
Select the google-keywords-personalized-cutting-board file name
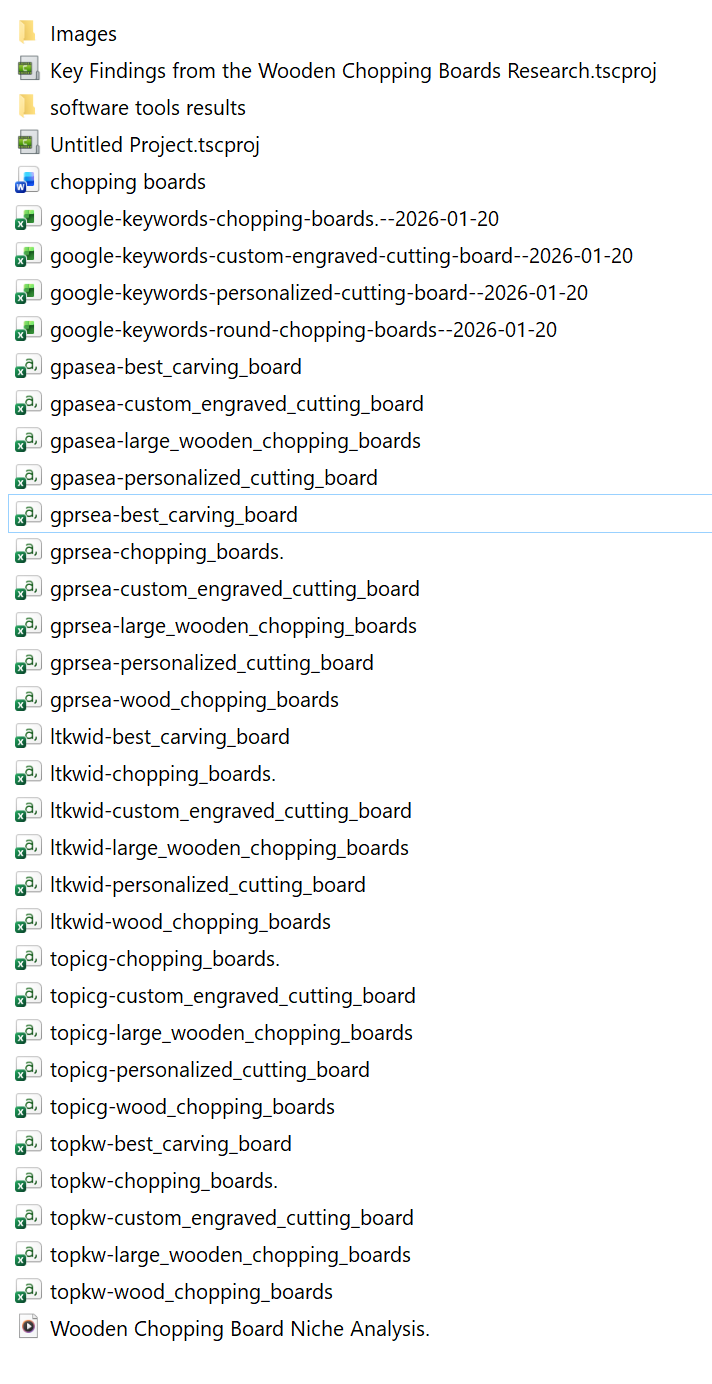coord(319,293)
